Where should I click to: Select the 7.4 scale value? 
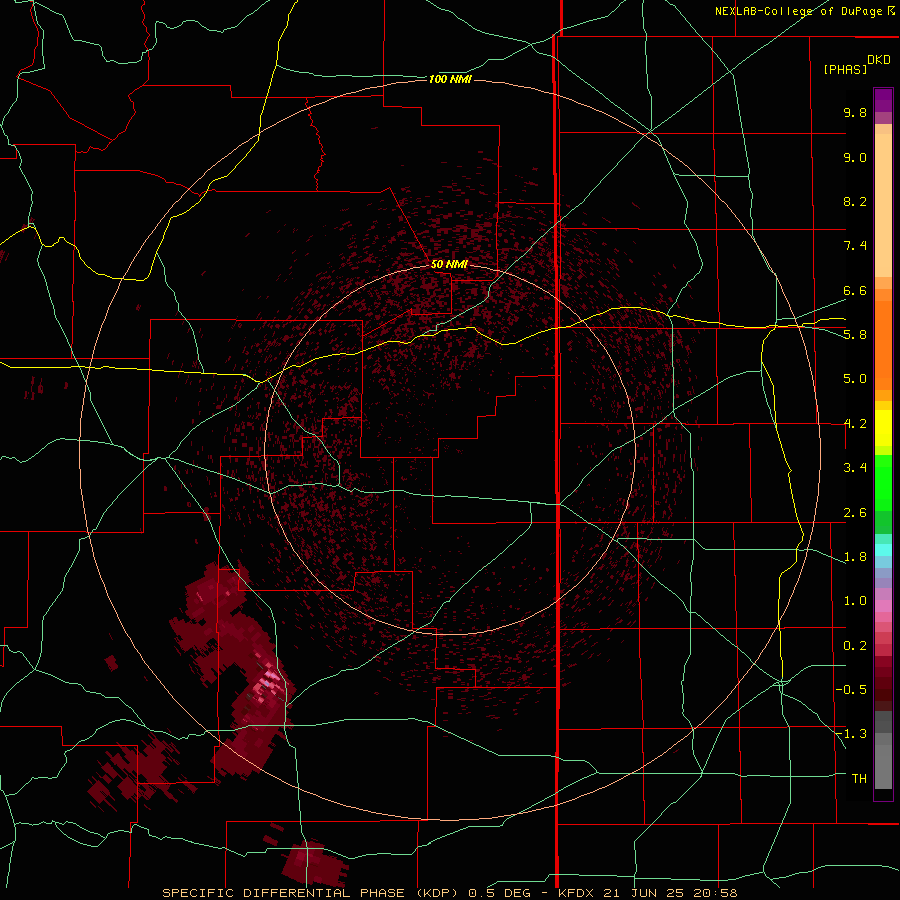click(855, 246)
